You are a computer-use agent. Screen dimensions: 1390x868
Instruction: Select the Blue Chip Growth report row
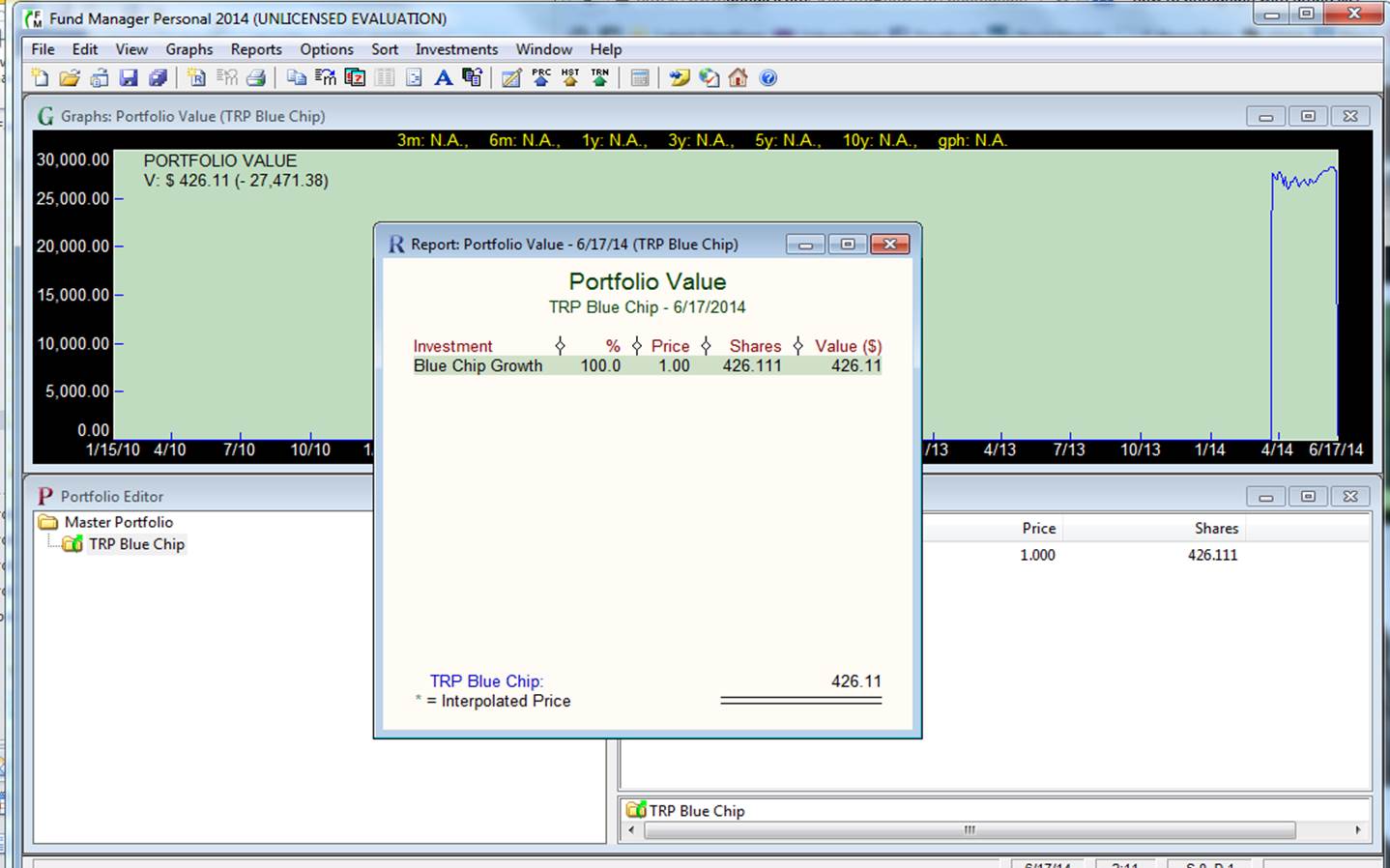click(647, 366)
